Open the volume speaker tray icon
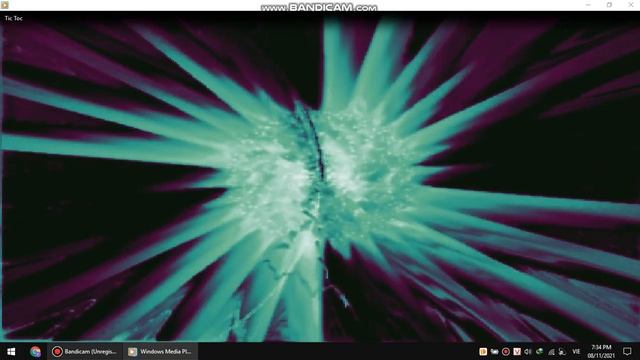Viewport: 640px width, 360px height. click(528, 351)
